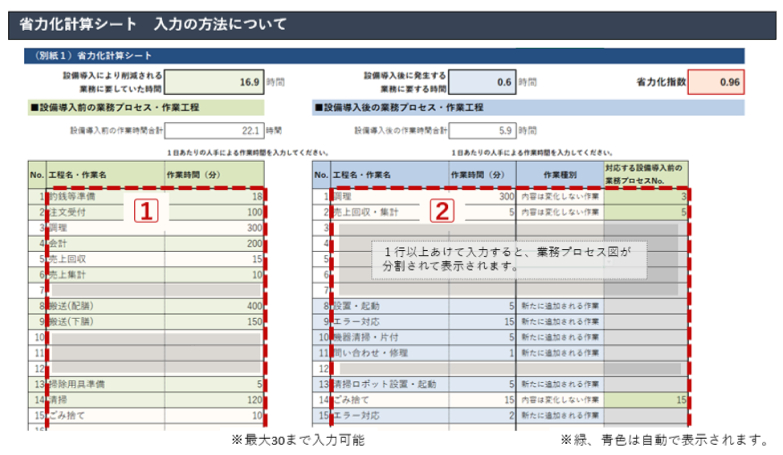
Task: Select the 釣銭等準備 cell in row 1
Action: [x=106, y=197]
